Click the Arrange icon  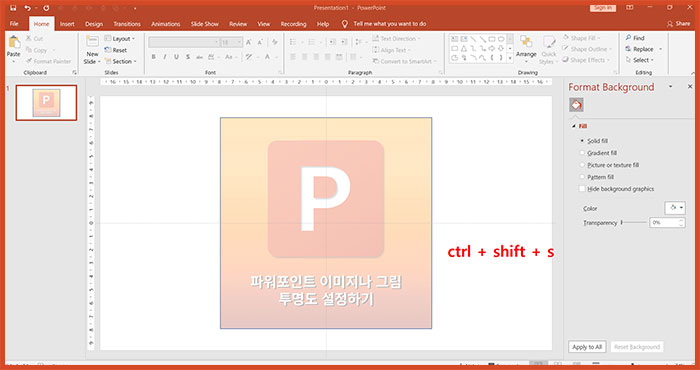tap(526, 42)
